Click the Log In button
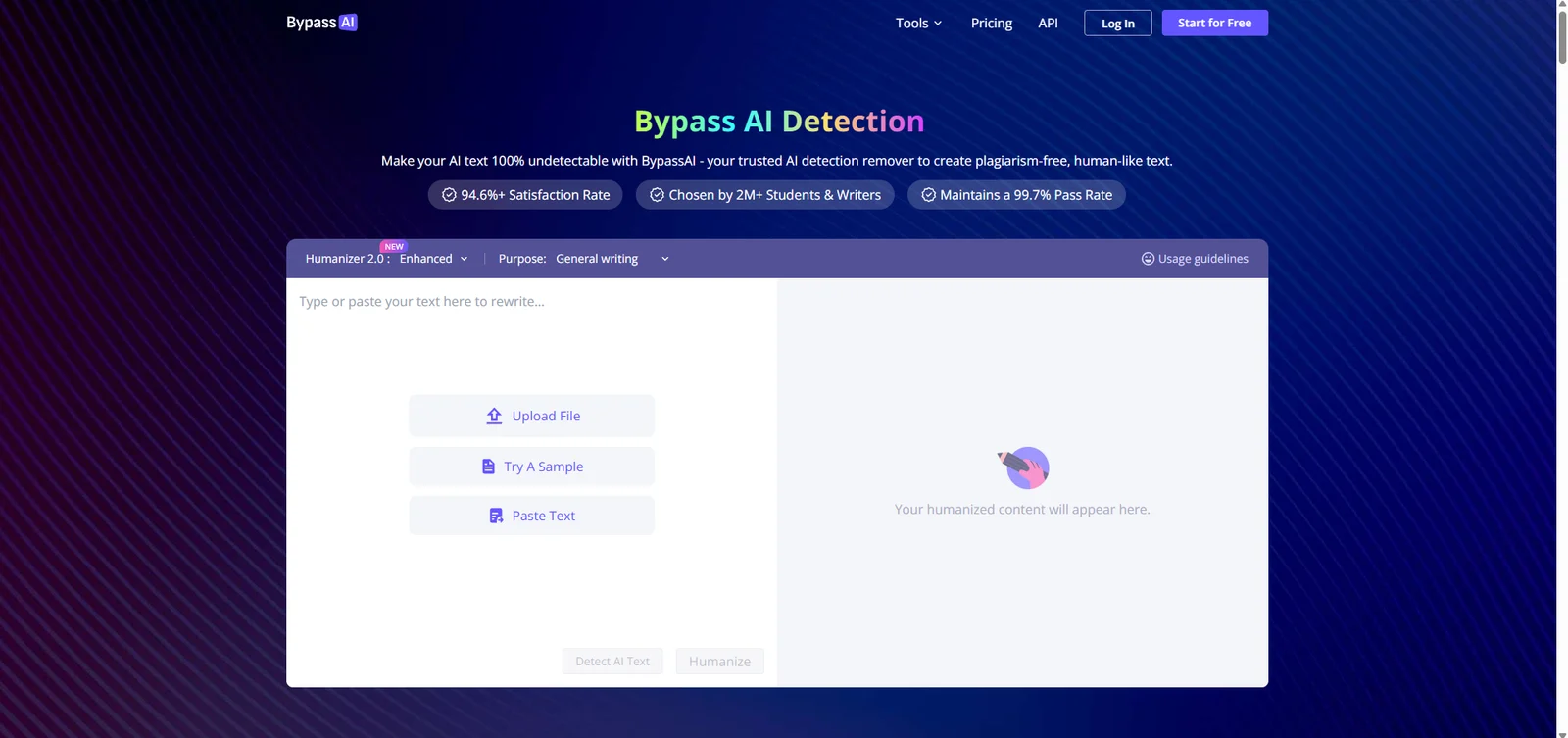1568x738 pixels. click(1117, 24)
